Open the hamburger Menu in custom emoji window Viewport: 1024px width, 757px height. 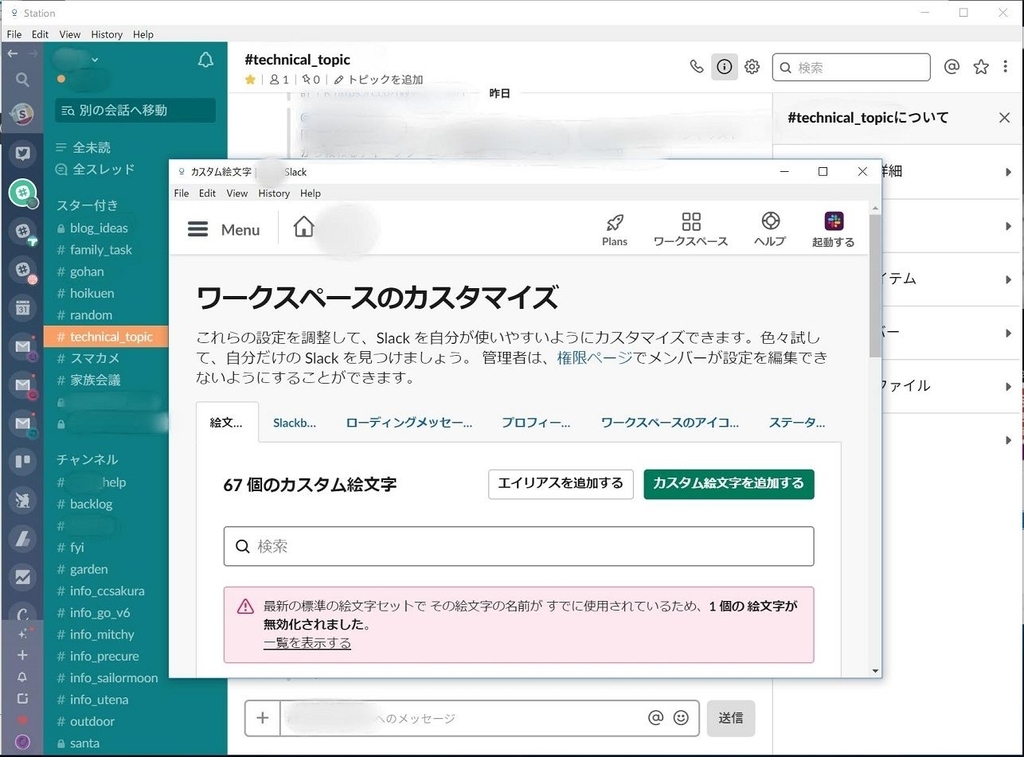point(224,229)
